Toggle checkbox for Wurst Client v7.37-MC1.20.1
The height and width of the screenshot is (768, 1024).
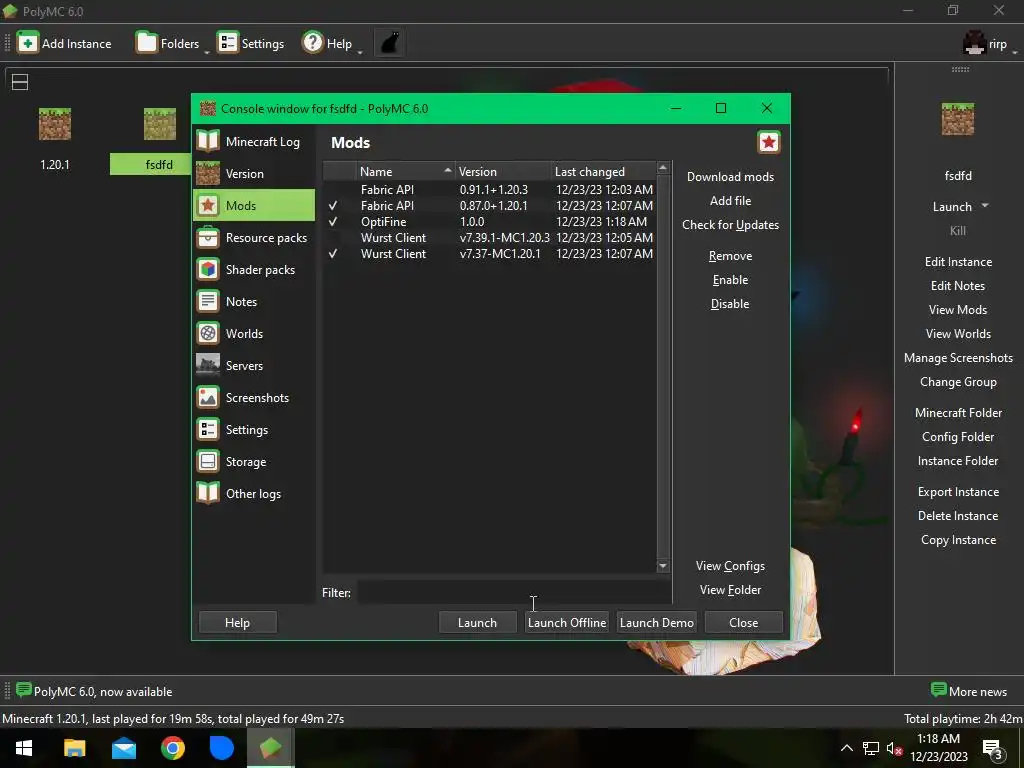click(x=333, y=253)
